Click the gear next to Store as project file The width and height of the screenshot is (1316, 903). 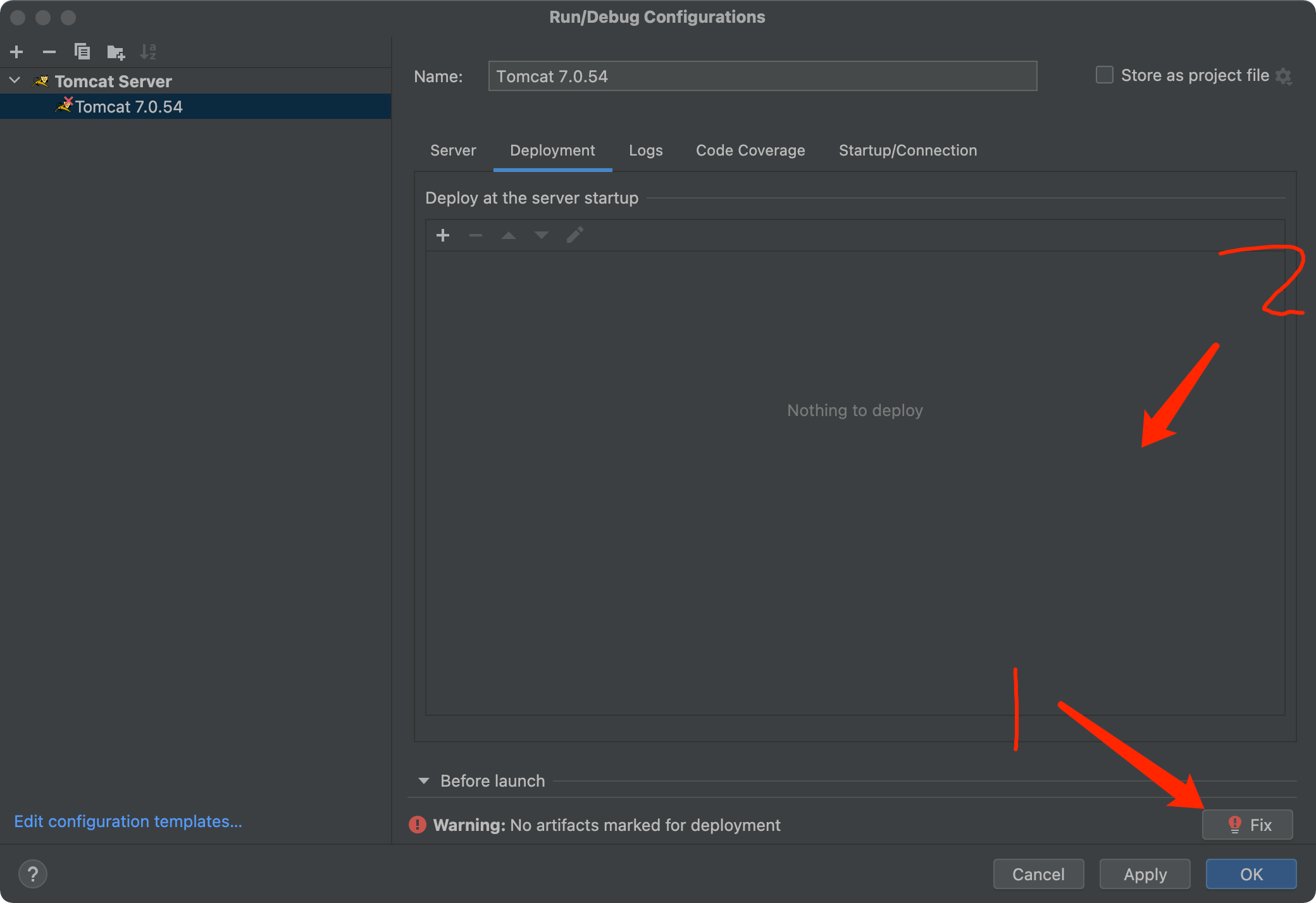pos(1284,77)
